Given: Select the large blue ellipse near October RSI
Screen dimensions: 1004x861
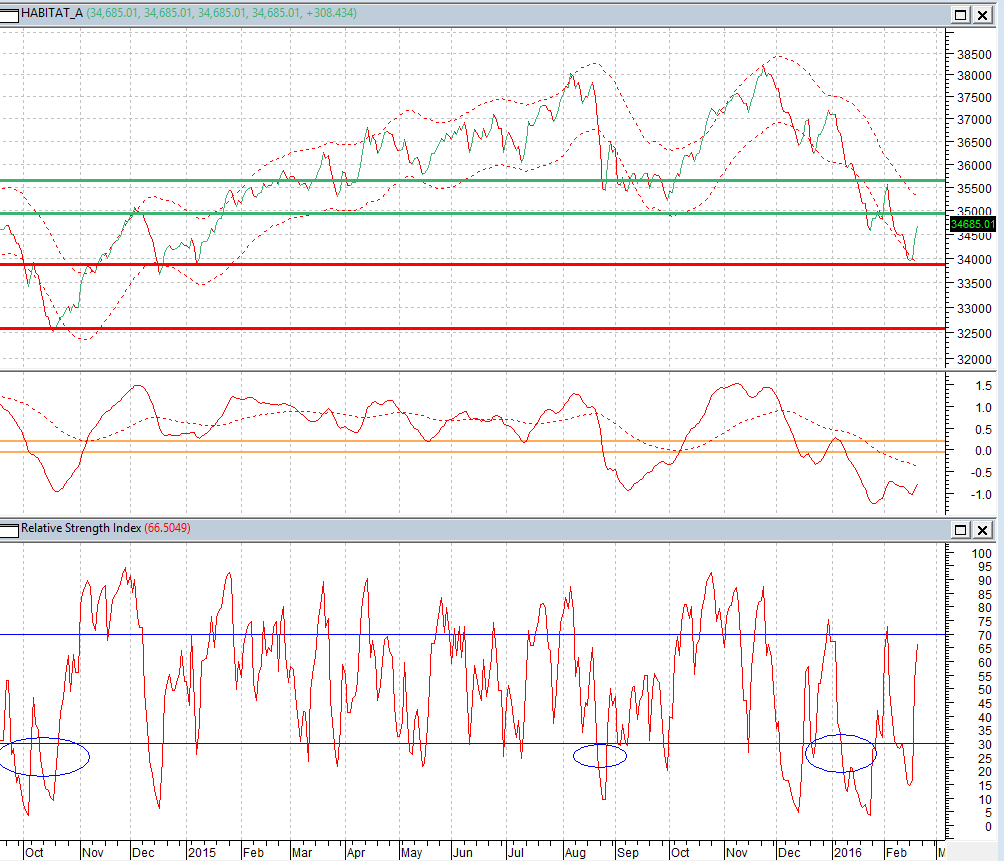Looking at the screenshot, I should pyautogui.click(x=43, y=757).
